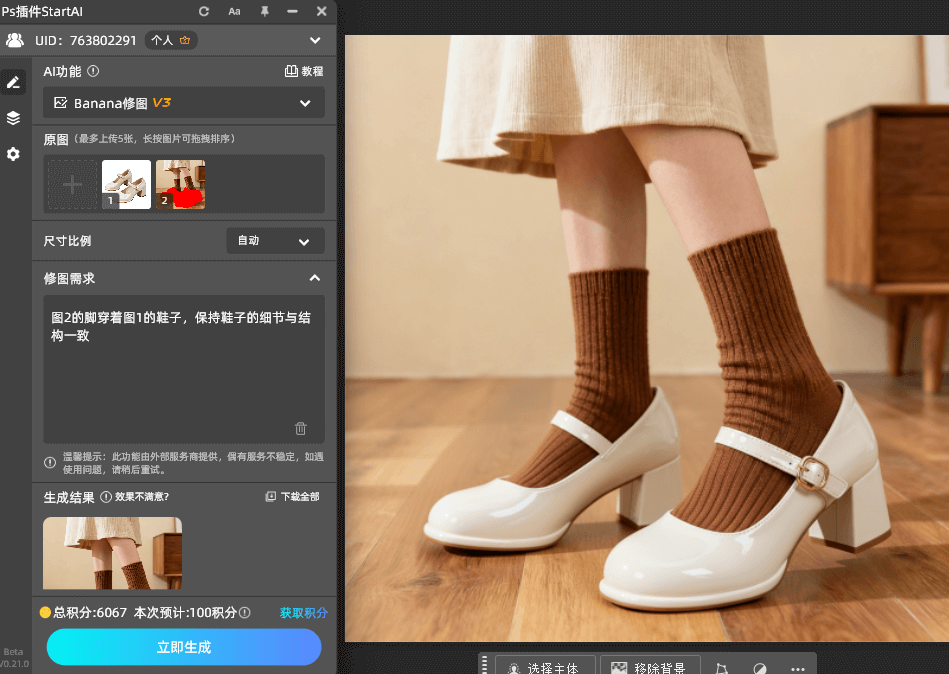949x674 pixels.
Task: Select the generated result thumbnail under 生成结果
Action: click(x=111, y=552)
